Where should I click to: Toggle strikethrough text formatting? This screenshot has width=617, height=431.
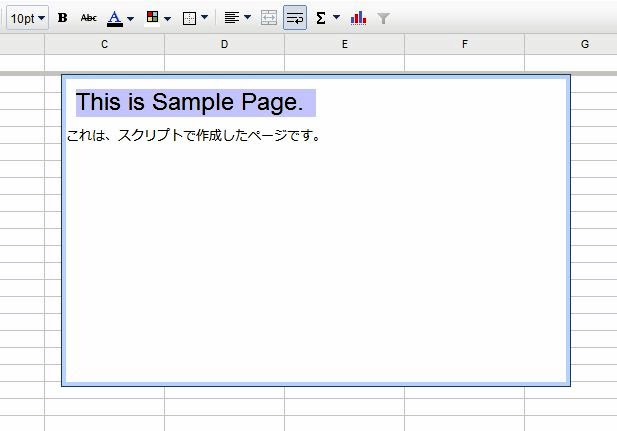point(88,18)
